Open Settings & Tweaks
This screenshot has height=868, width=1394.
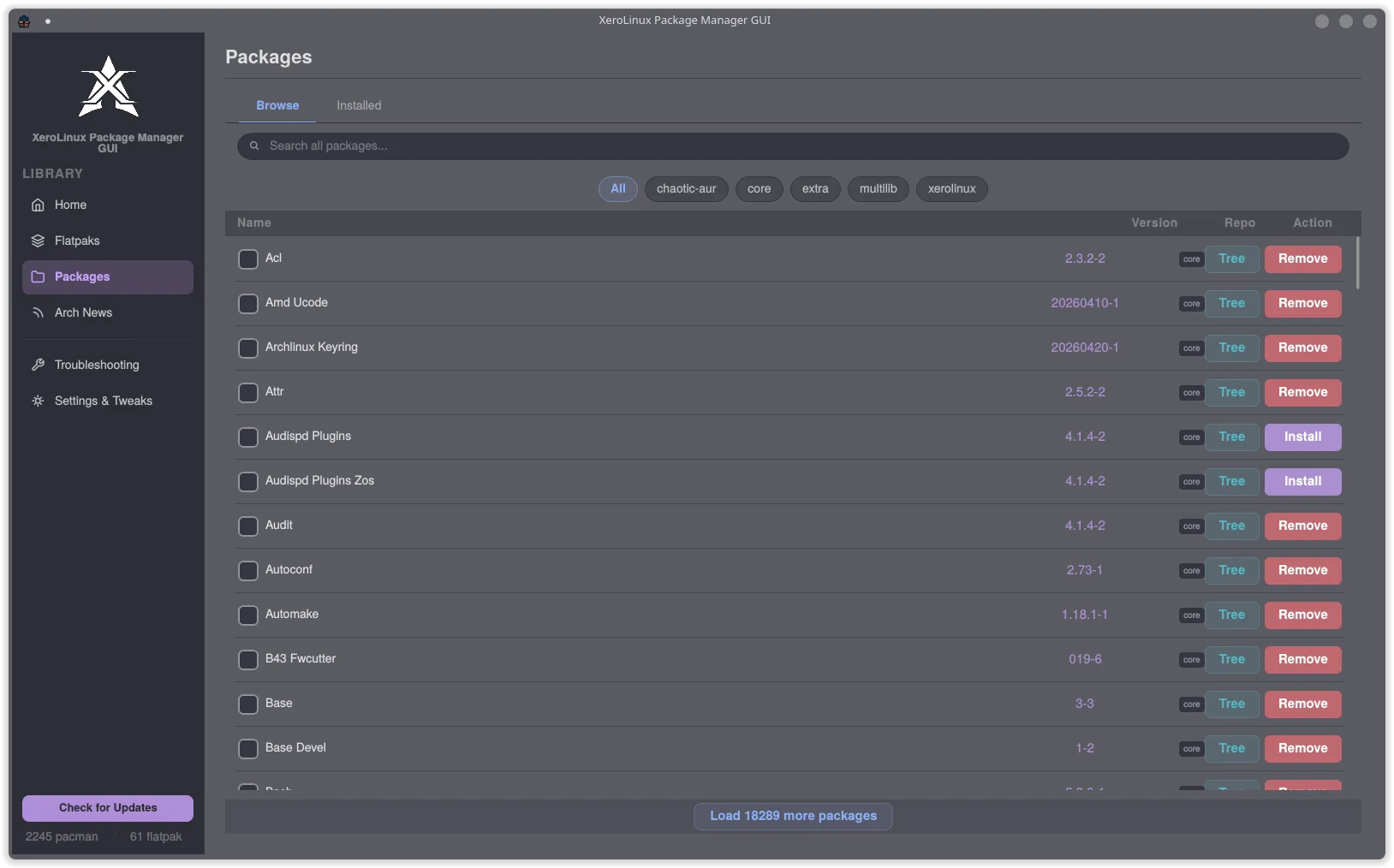(108, 401)
